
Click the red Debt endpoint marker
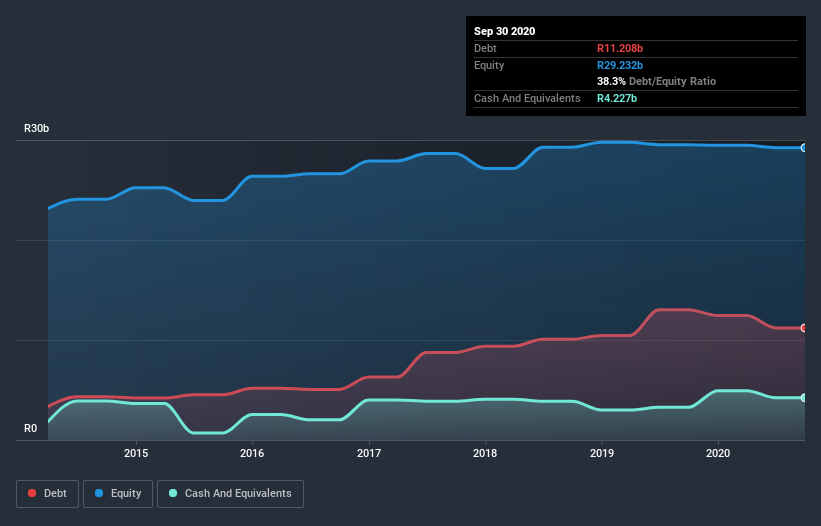(804, 328)
